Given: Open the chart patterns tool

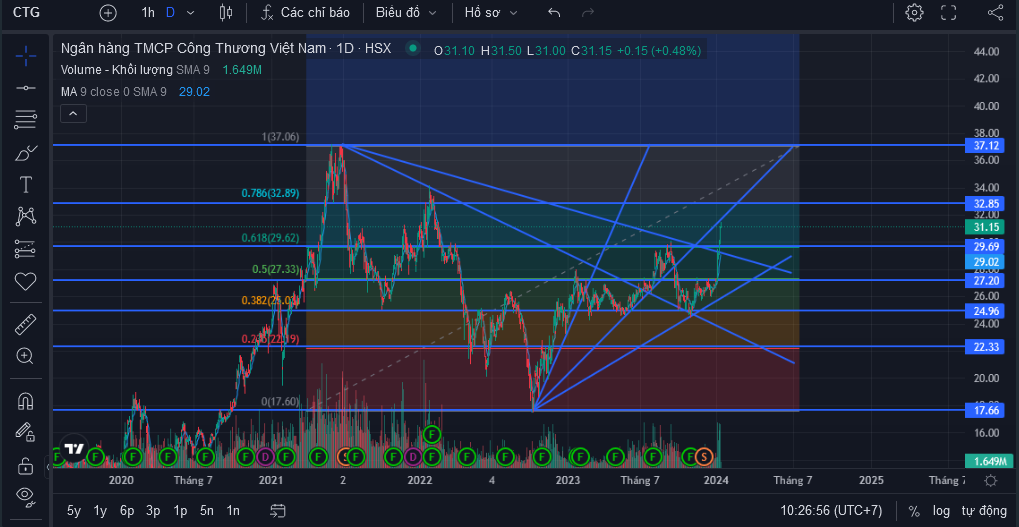Looking at the screenshot, I should pyautogui.click(x=25, y=216).
